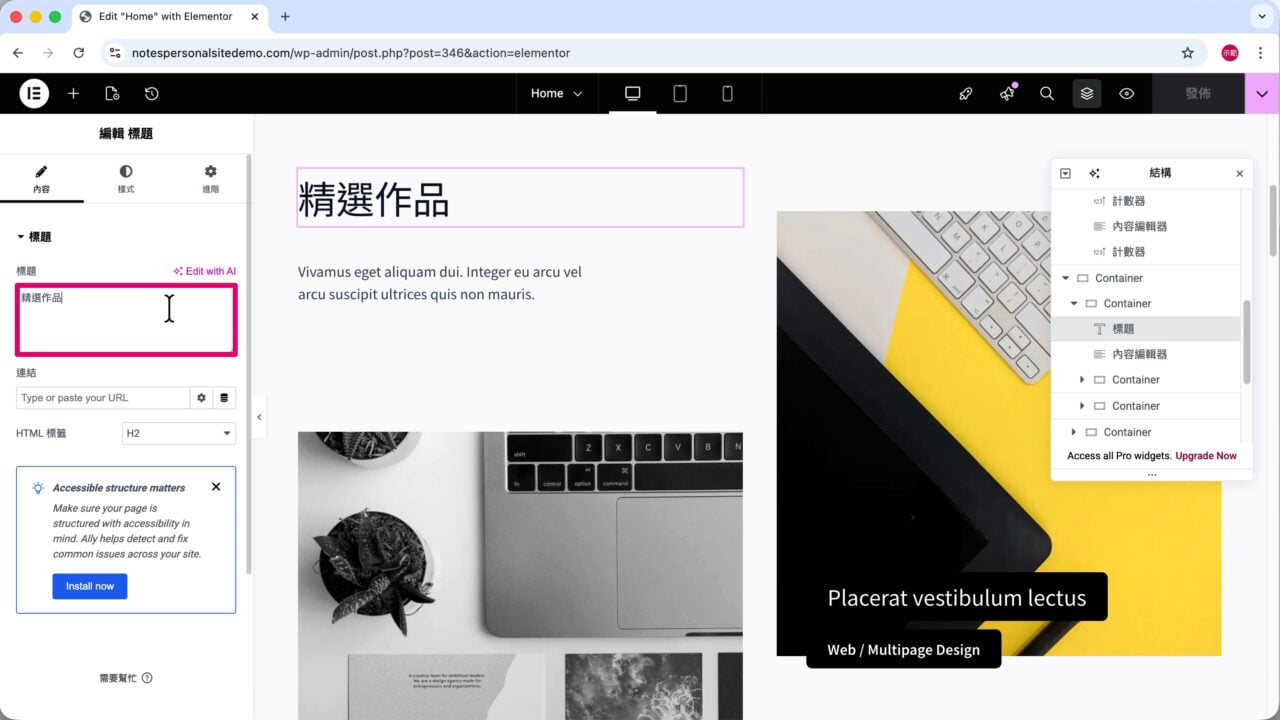The width and height of the screenshot is (1280, 720).
Task: Expand the last Container in structure
Action: 1074,432
